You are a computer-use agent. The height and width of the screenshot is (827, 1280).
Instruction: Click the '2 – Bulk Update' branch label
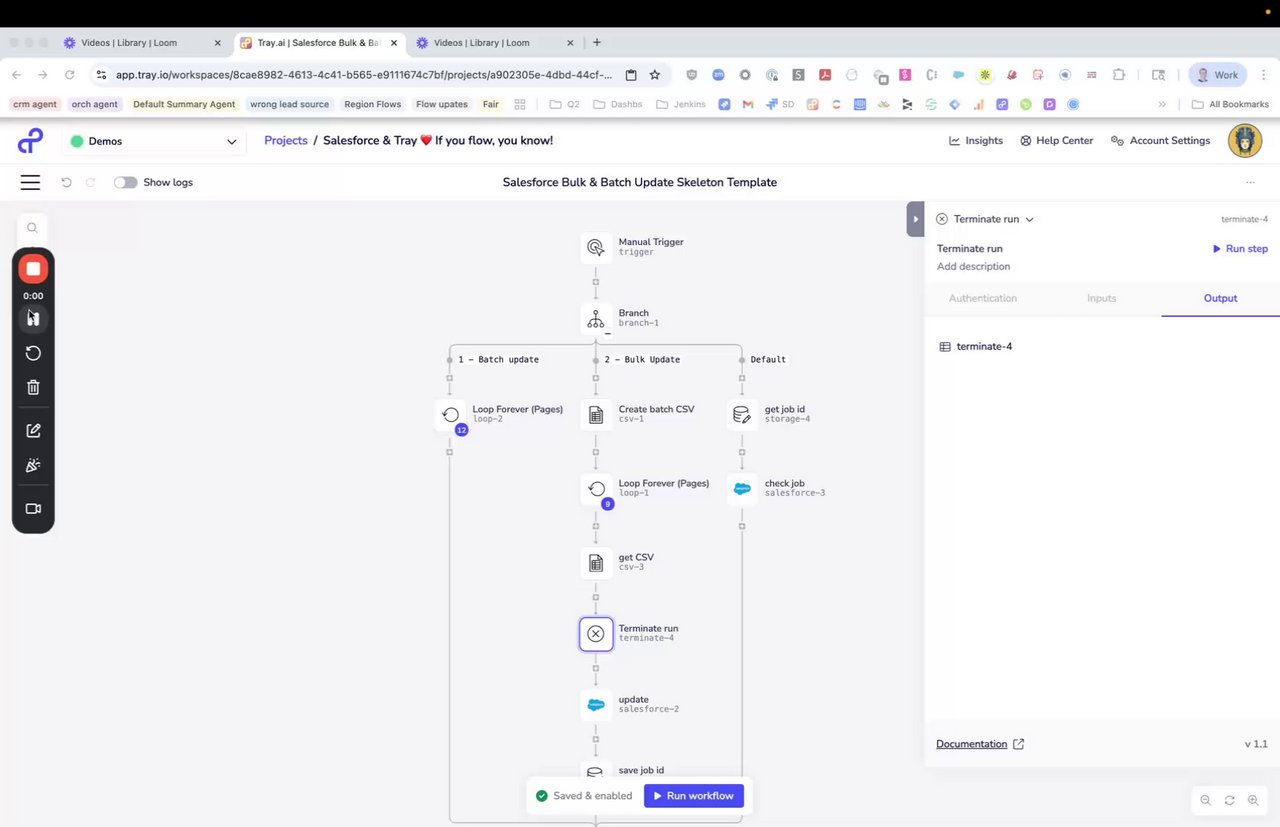click(x=642, y=359)
